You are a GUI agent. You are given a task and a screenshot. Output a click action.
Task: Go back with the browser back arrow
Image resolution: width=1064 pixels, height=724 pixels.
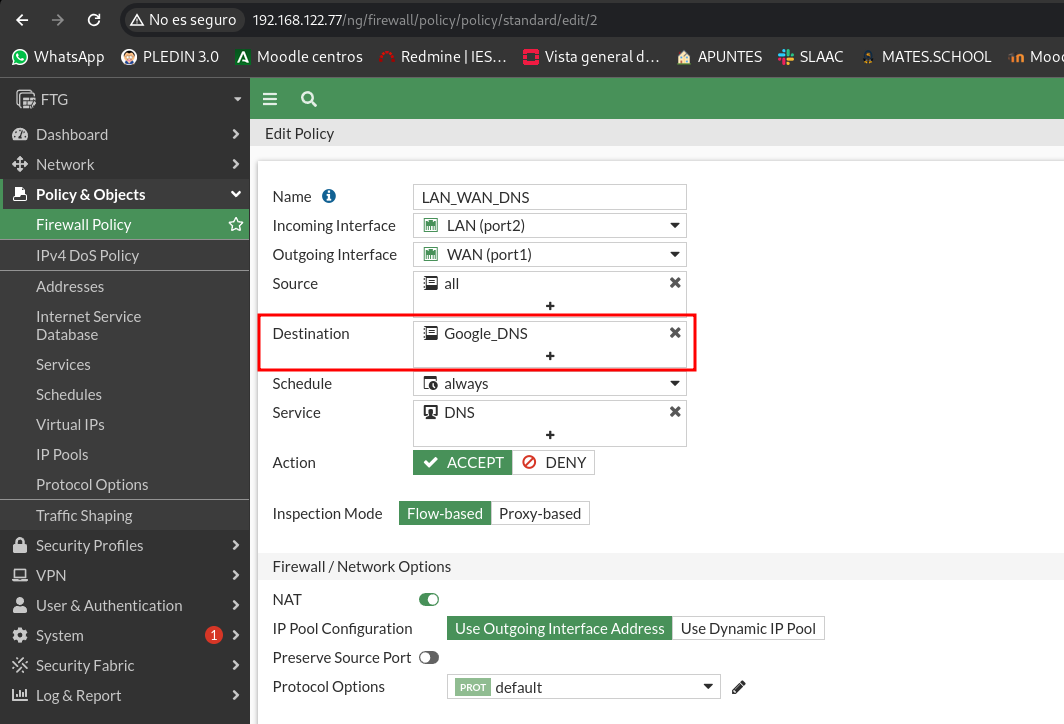pyautogui.click(x=22, y=20)
